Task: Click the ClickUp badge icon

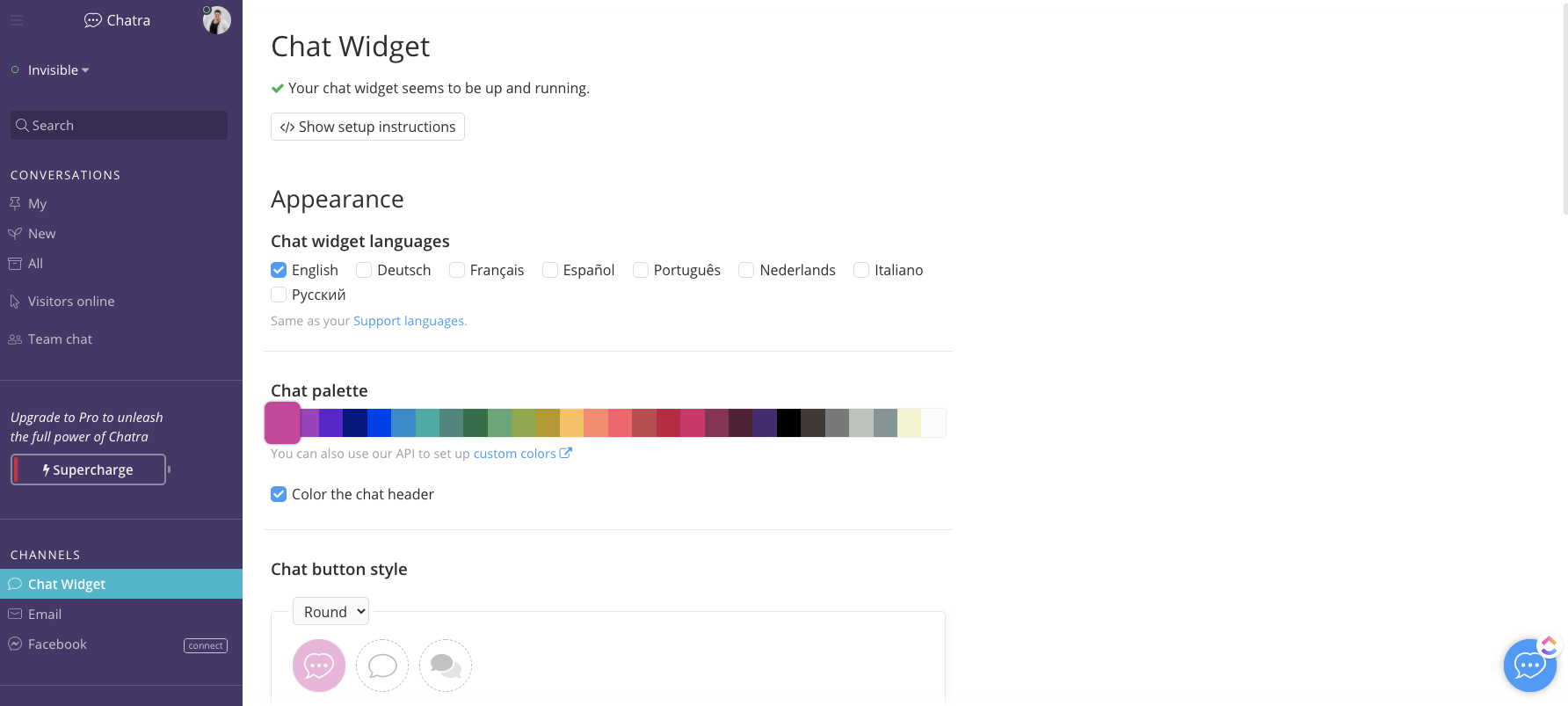Action: (x=1549, y=646)
